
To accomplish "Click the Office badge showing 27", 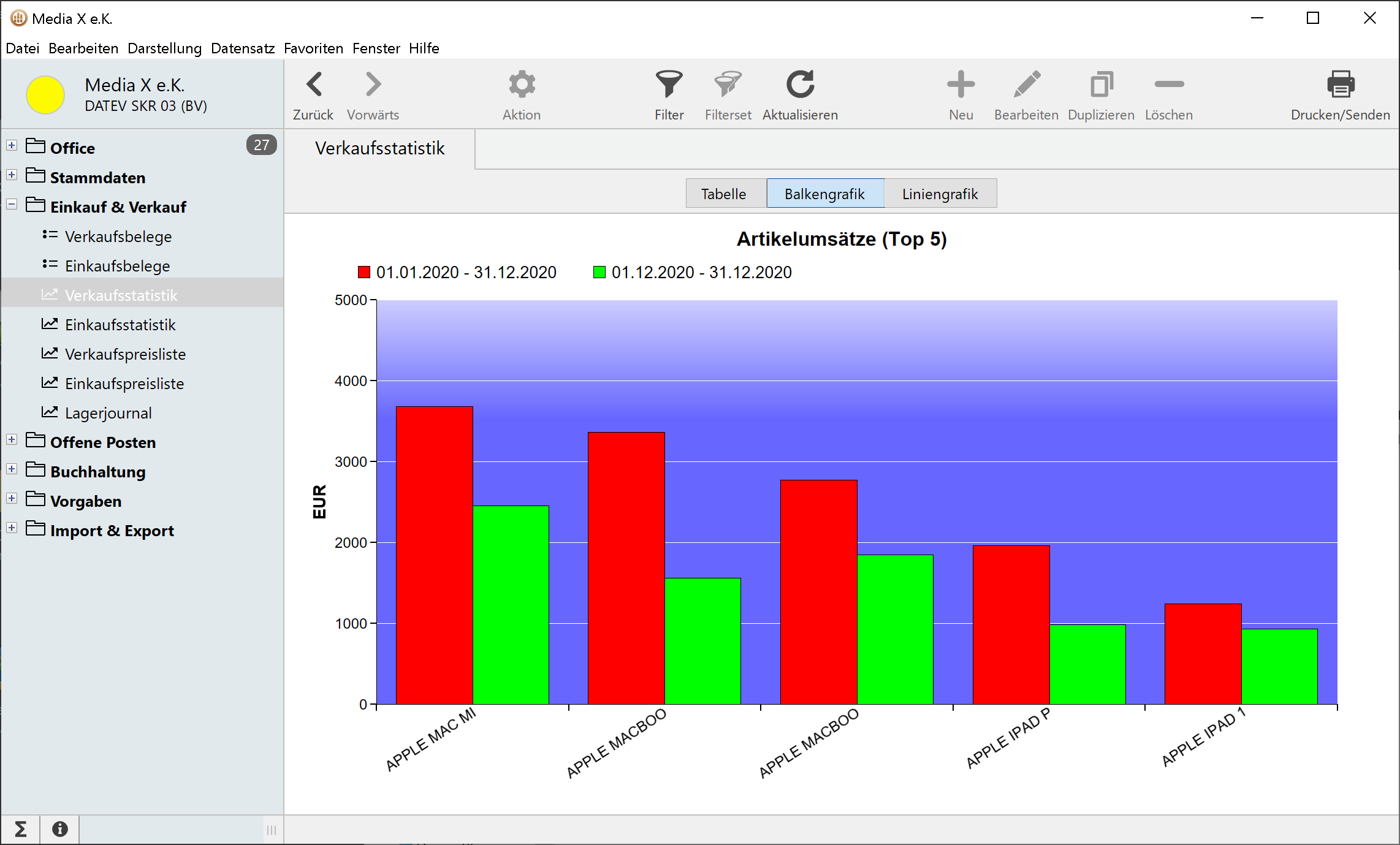I will pyautogui.click(x=261, y=145).
